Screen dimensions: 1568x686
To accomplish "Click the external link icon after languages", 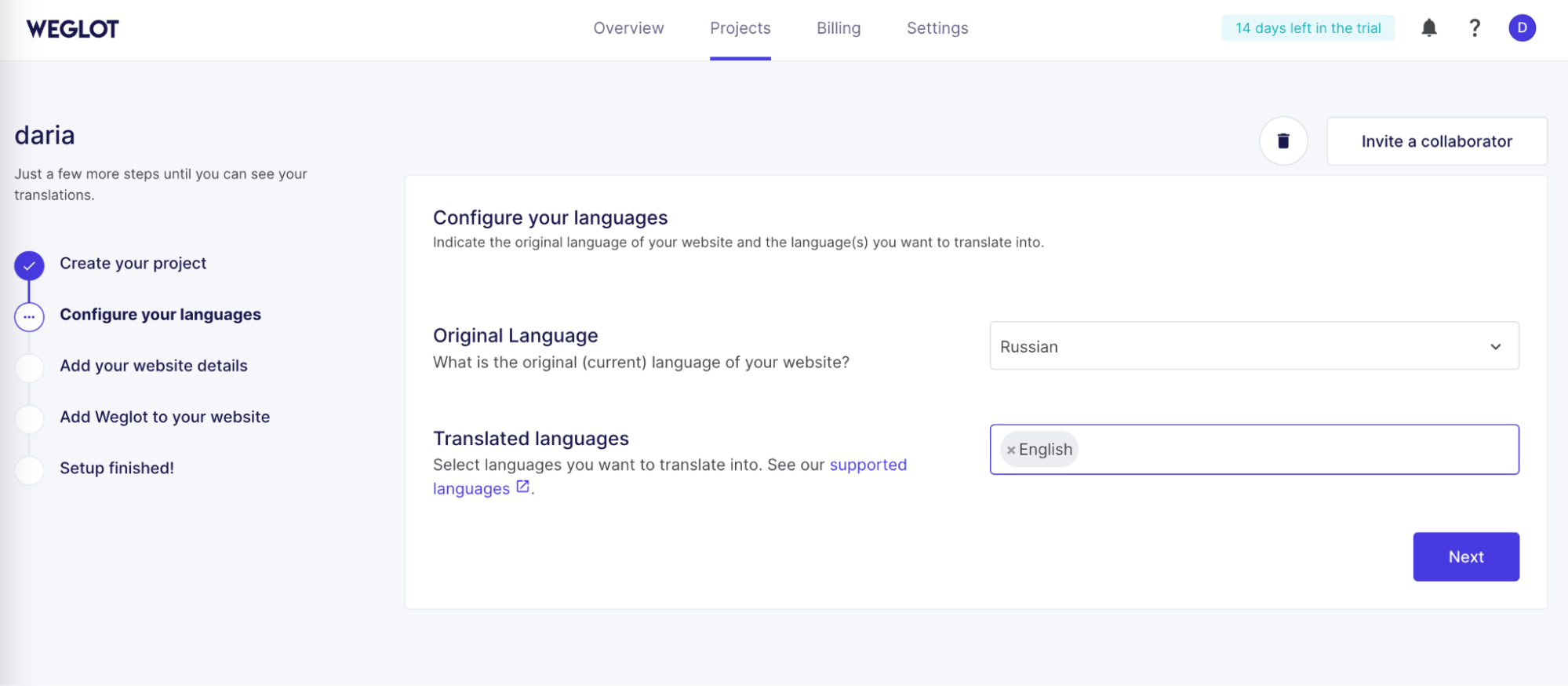I will point(522,487).
